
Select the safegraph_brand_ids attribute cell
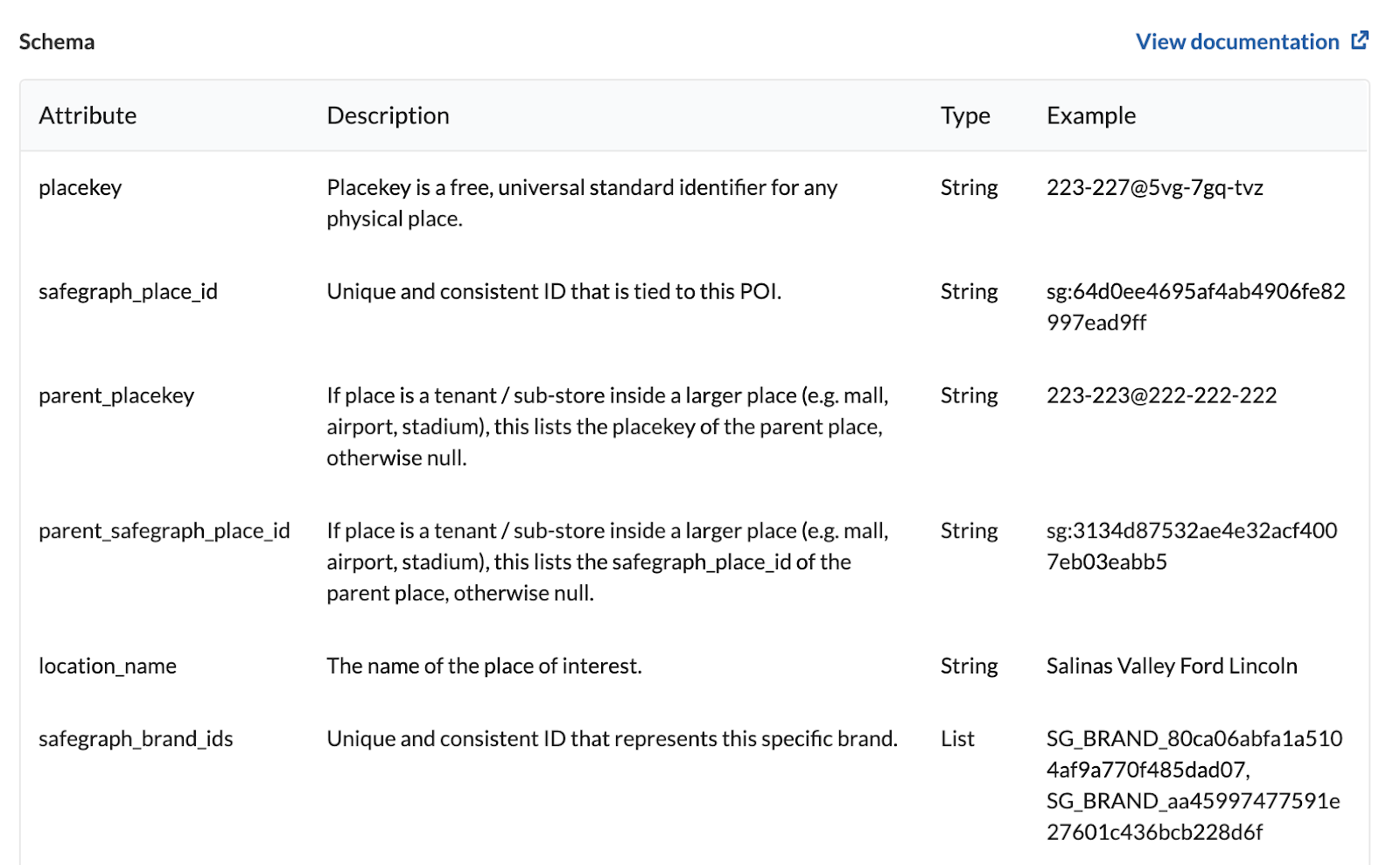pos(136,739)
